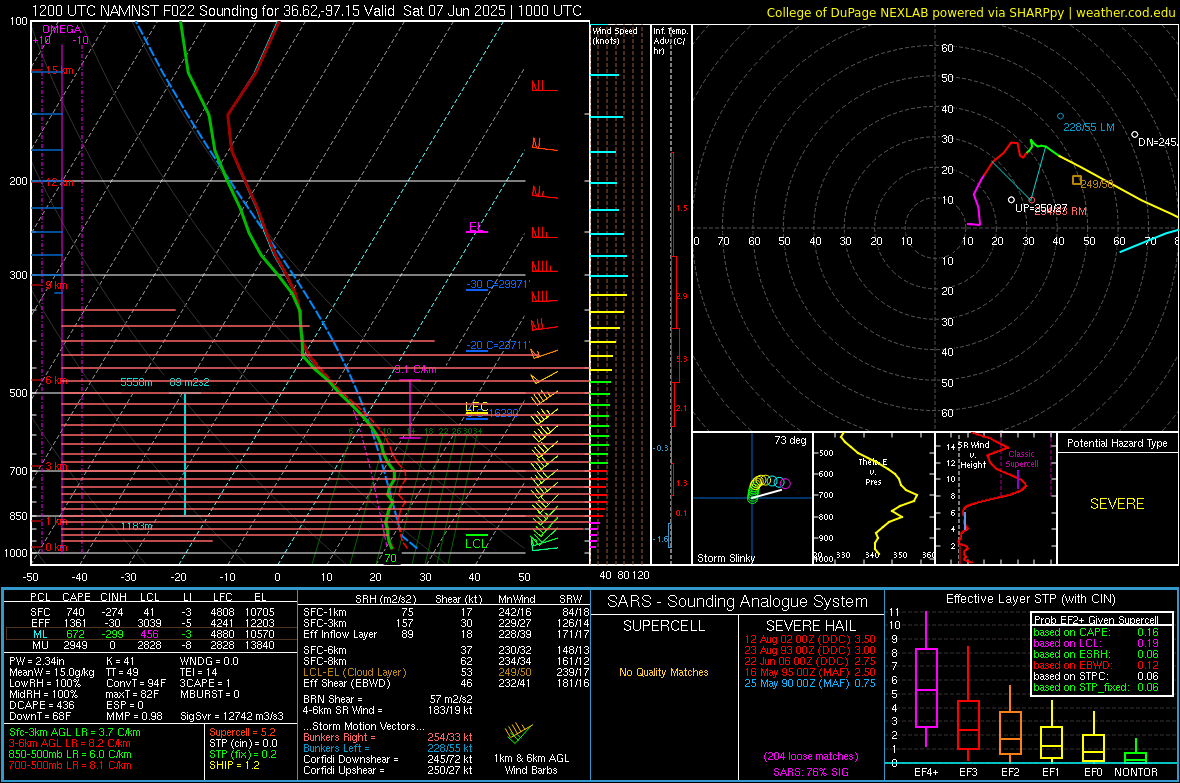This screenshot has width=1180, height=783.
Task: Click the 254/33 RM hodograph label
Action: tap(1061, 212)
